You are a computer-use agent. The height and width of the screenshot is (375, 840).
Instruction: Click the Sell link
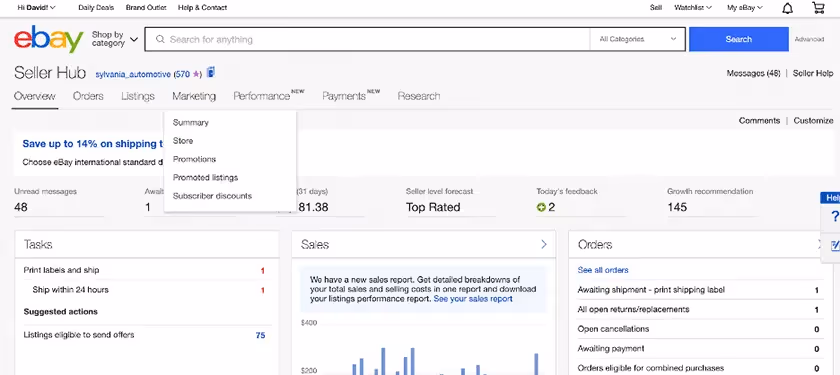click(656, 8)
